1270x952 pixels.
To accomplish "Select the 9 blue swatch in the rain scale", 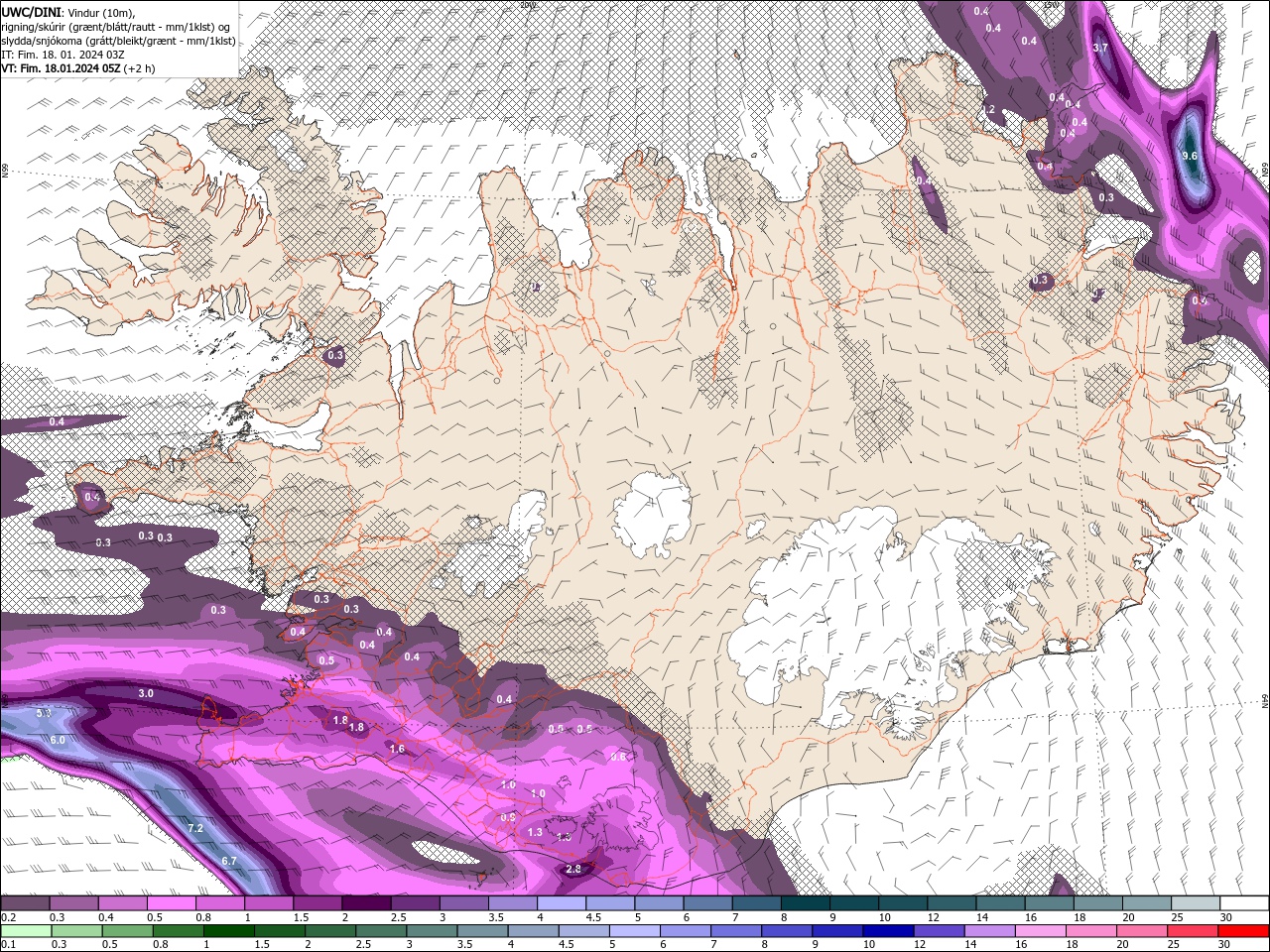I will pyautogui.click(x=838, y=930).
